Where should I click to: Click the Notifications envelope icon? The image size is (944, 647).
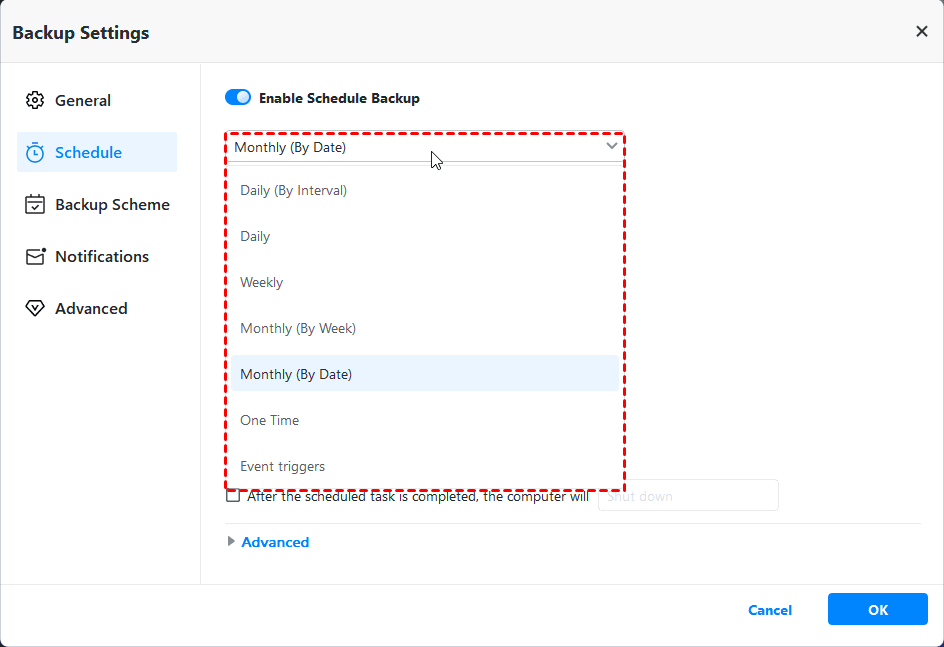coord(36,256)
